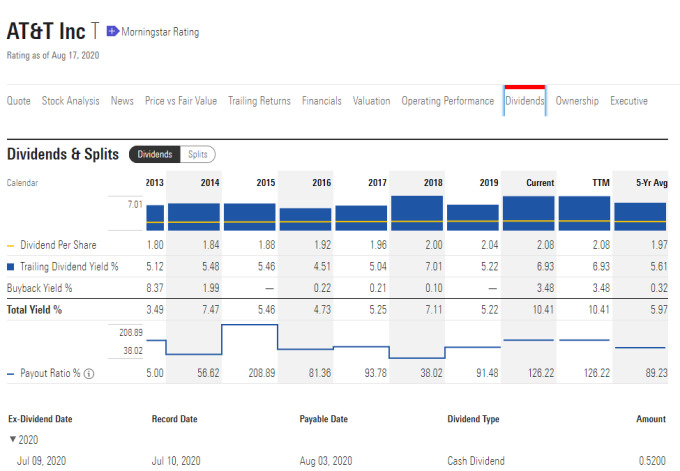
Task: Click the Aug 03, 2020 payable date
Action: coord(326,461)
